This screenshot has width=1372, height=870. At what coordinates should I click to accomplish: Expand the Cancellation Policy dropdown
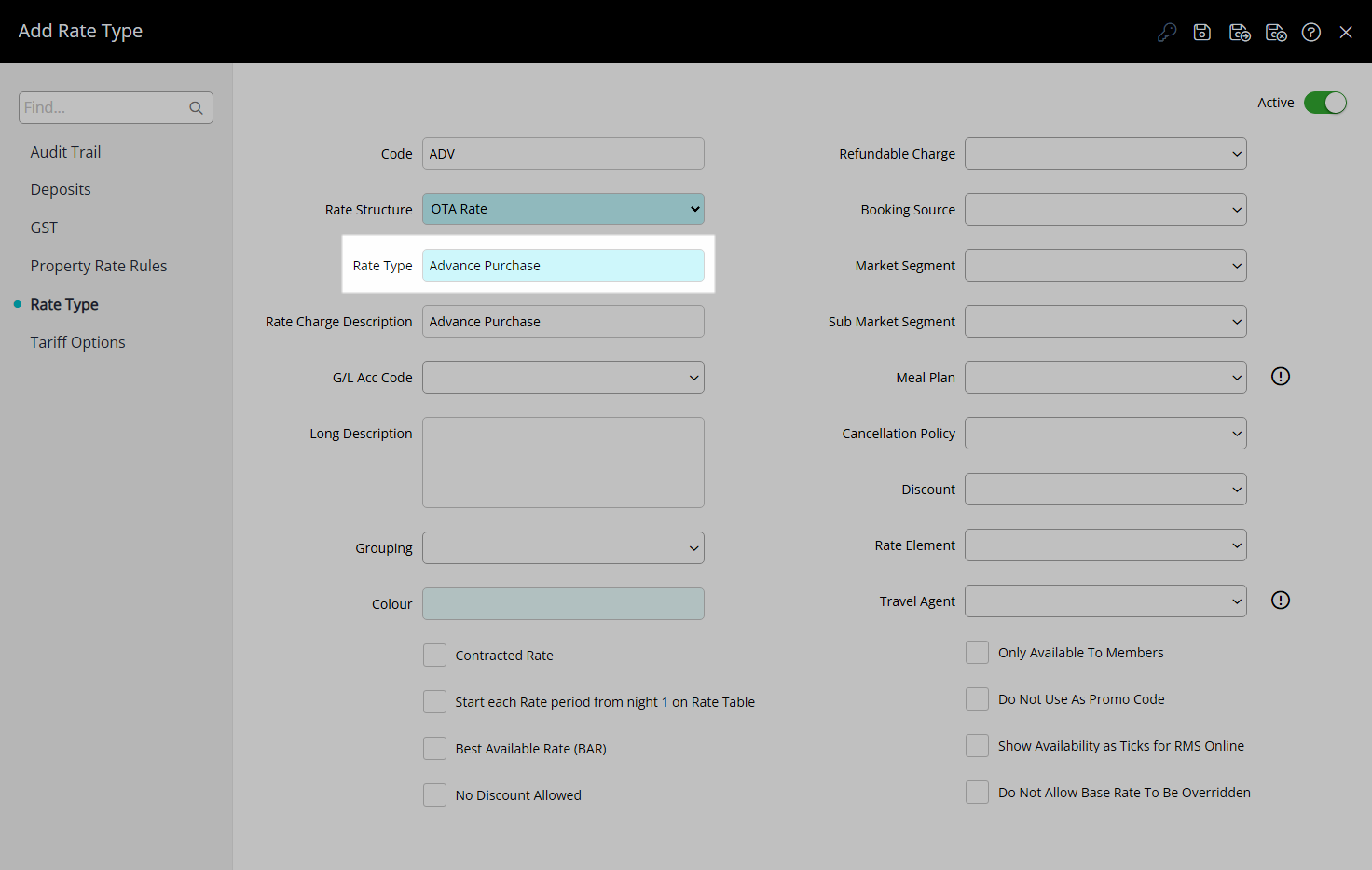[1105, 434]
